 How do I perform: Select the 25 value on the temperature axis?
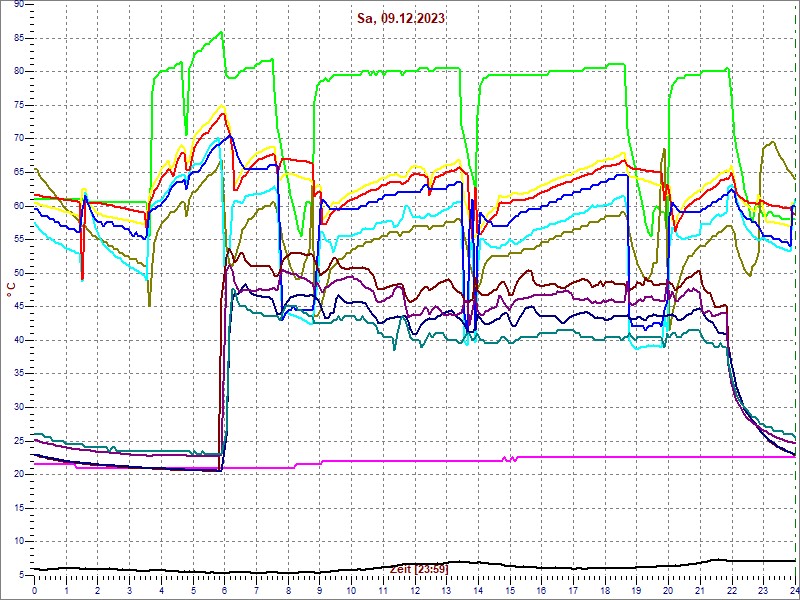(20, 441)
